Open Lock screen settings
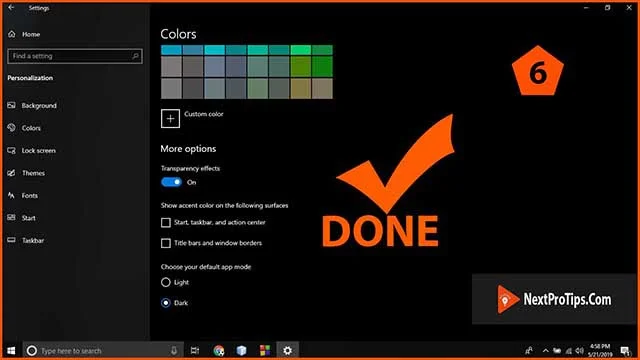 click(x=32, y=151)
